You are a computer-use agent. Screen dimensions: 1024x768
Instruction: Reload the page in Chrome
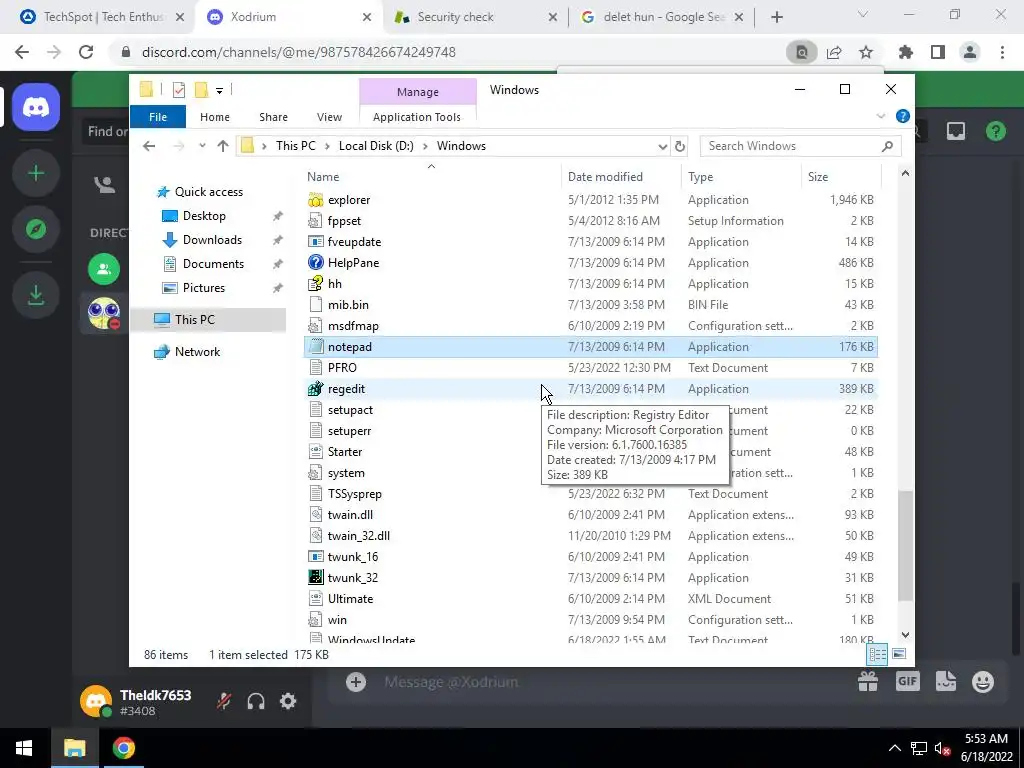click(x=86, y=52)
